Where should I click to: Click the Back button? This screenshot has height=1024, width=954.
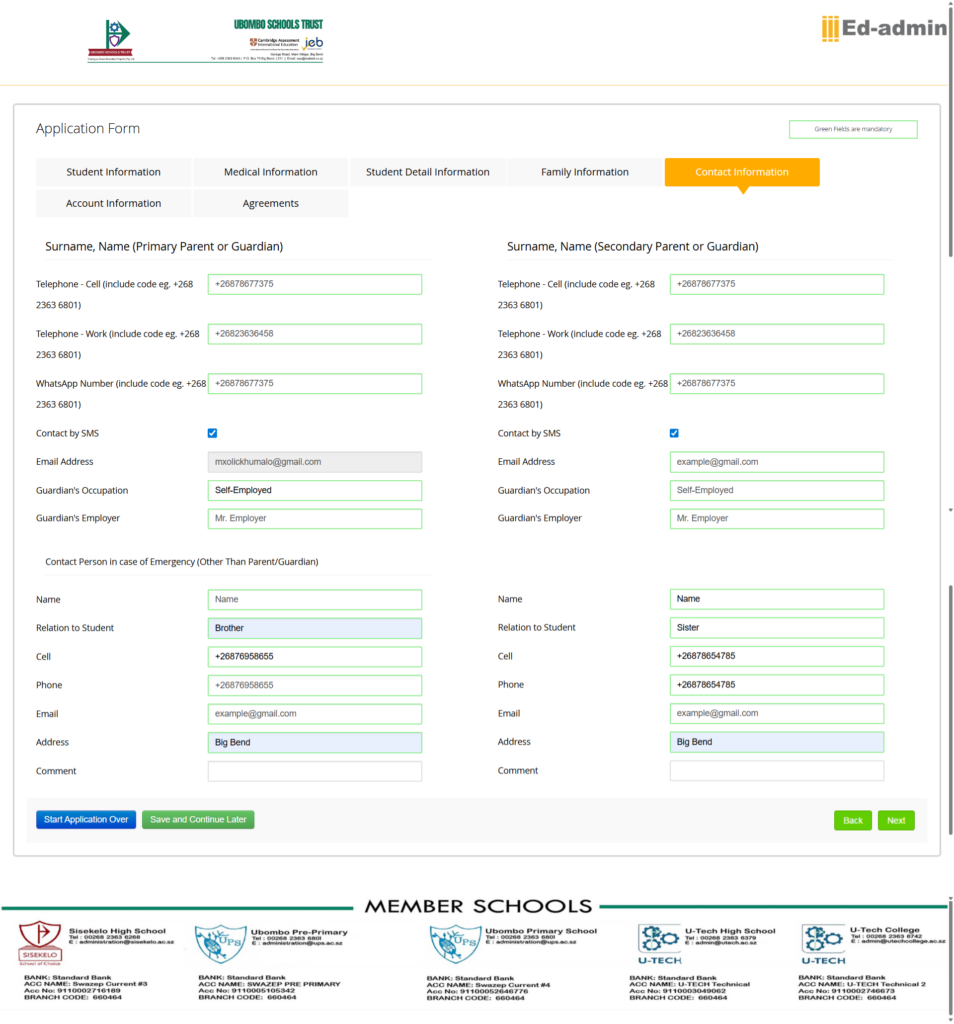(x=853, y=820)
